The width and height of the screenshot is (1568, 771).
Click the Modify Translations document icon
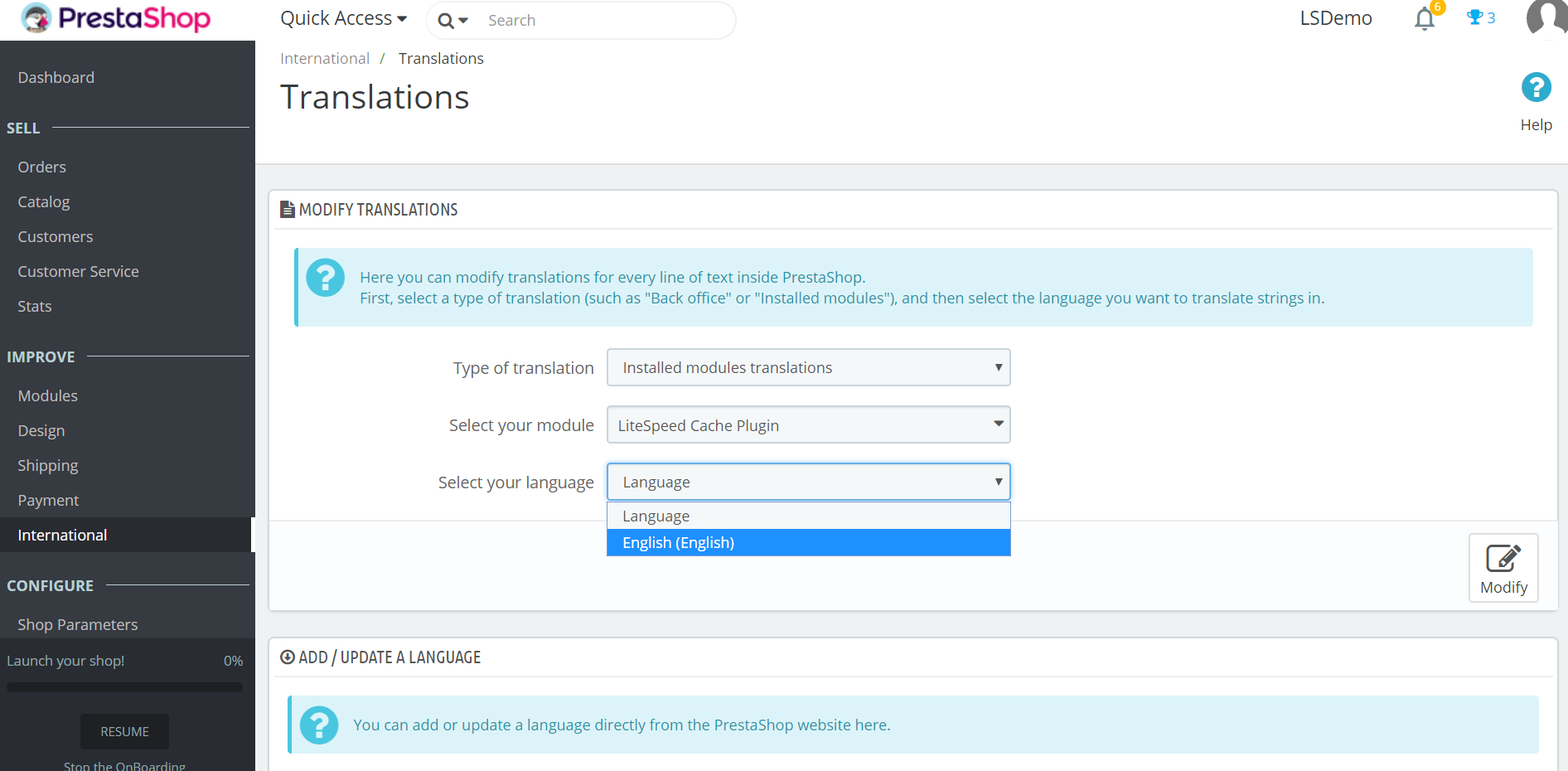(288, 209)
